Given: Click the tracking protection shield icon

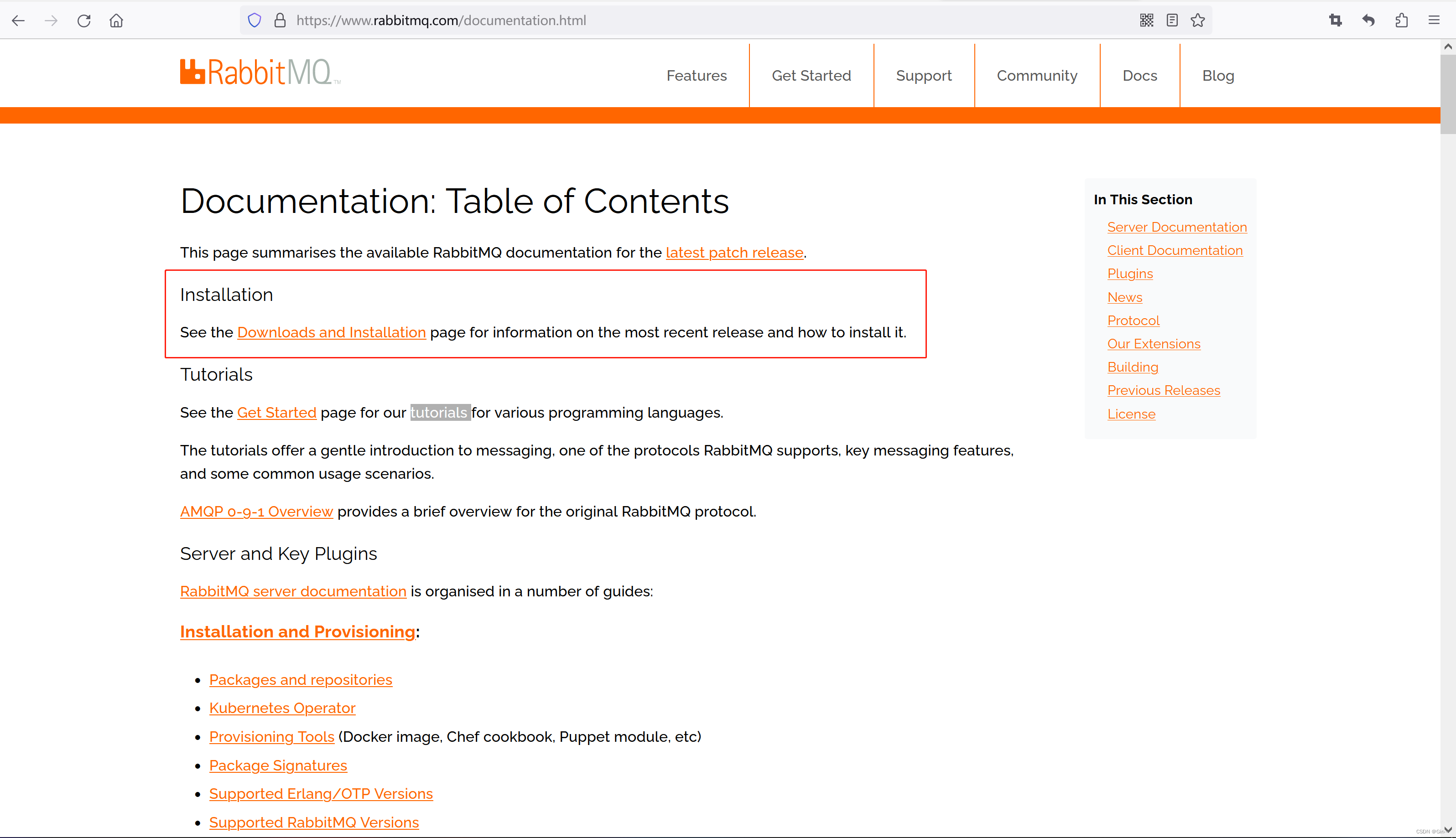Looking at the screenshot, I should coord(255,21).
